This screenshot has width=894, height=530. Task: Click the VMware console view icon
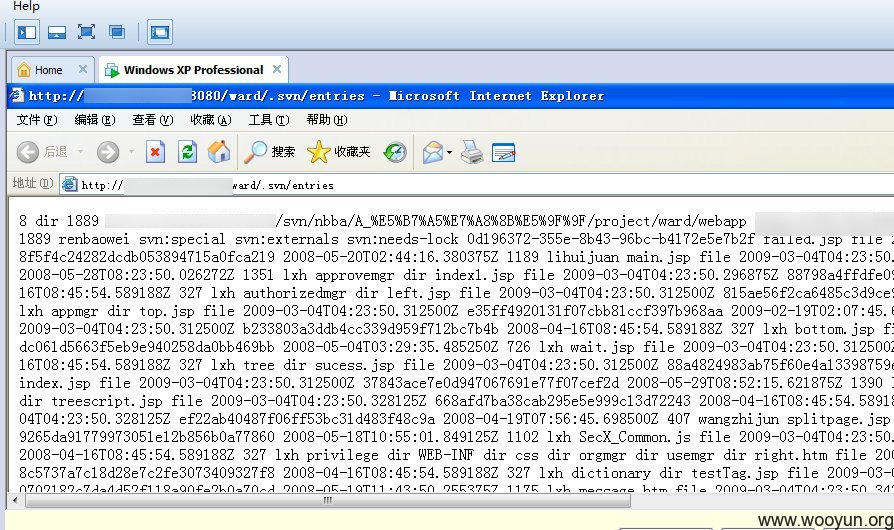160,32
